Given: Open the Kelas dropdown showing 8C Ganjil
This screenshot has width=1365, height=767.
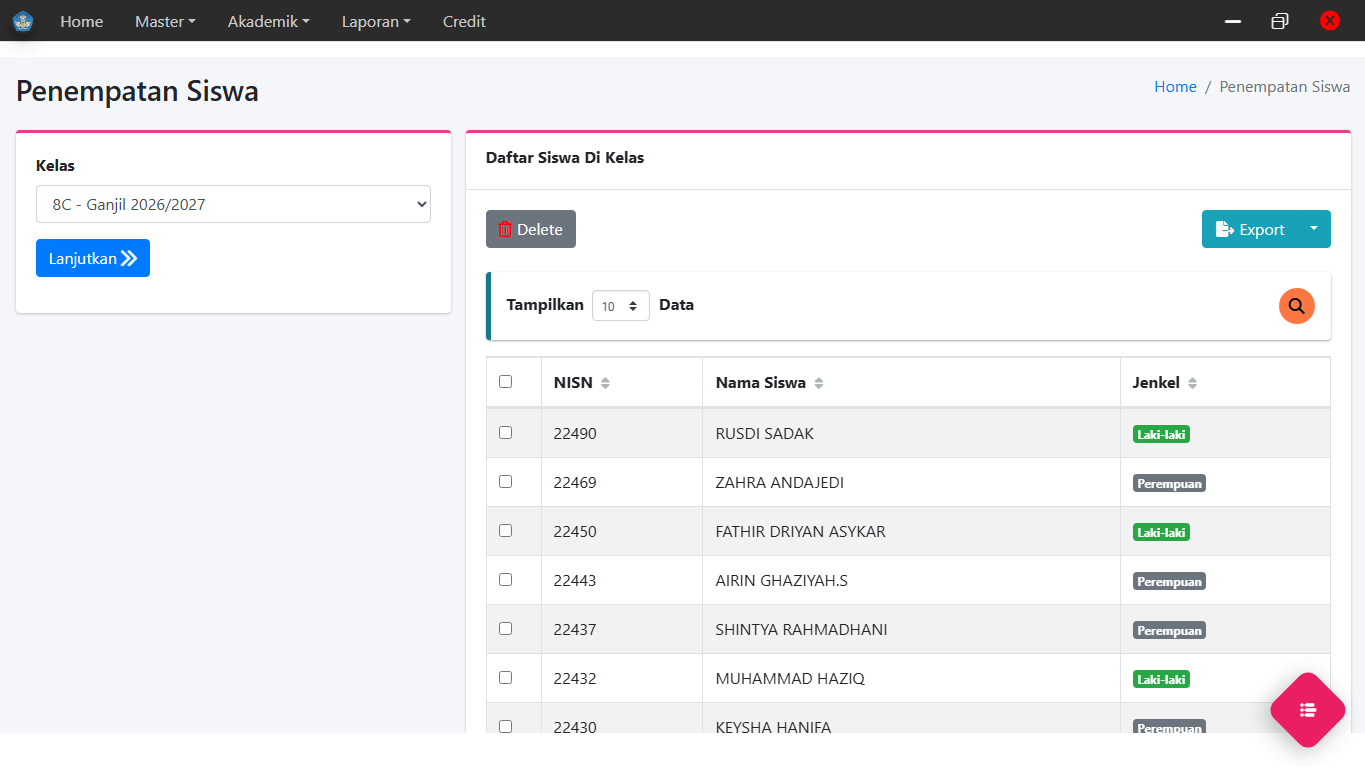Looking at the screenshot, I should tap(233, 204).
